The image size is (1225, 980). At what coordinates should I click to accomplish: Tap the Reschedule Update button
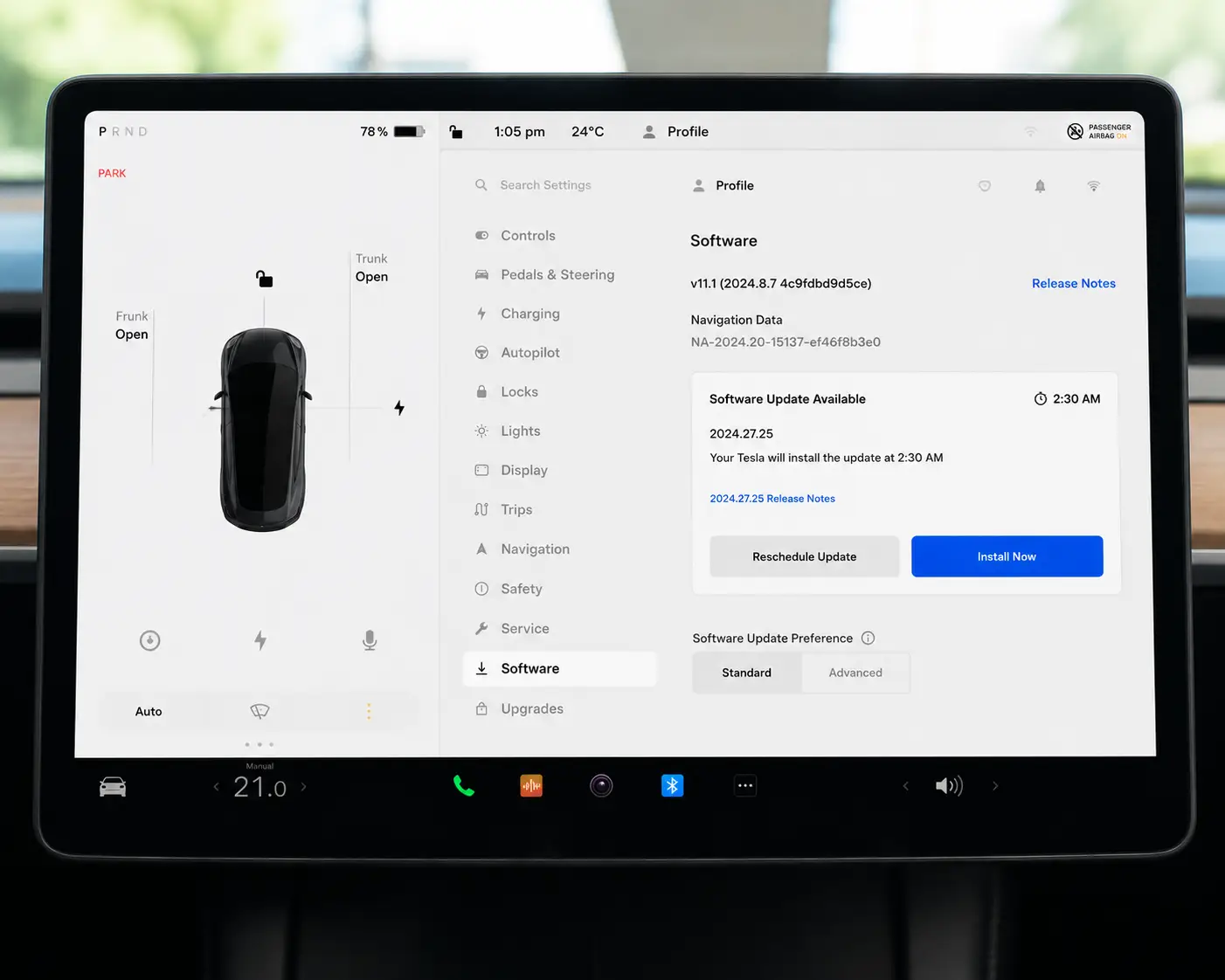point(804,556)
